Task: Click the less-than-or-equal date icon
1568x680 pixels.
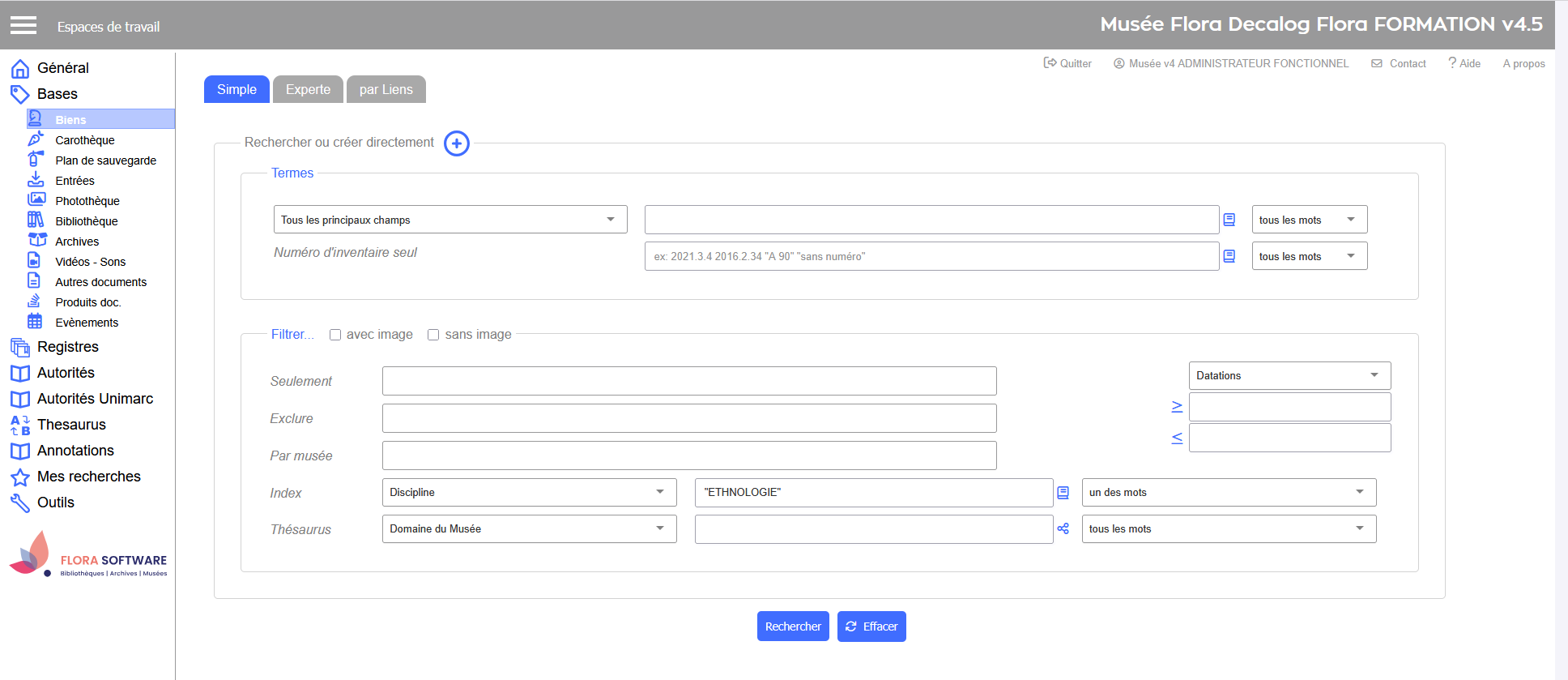Action: [1177, 438]
